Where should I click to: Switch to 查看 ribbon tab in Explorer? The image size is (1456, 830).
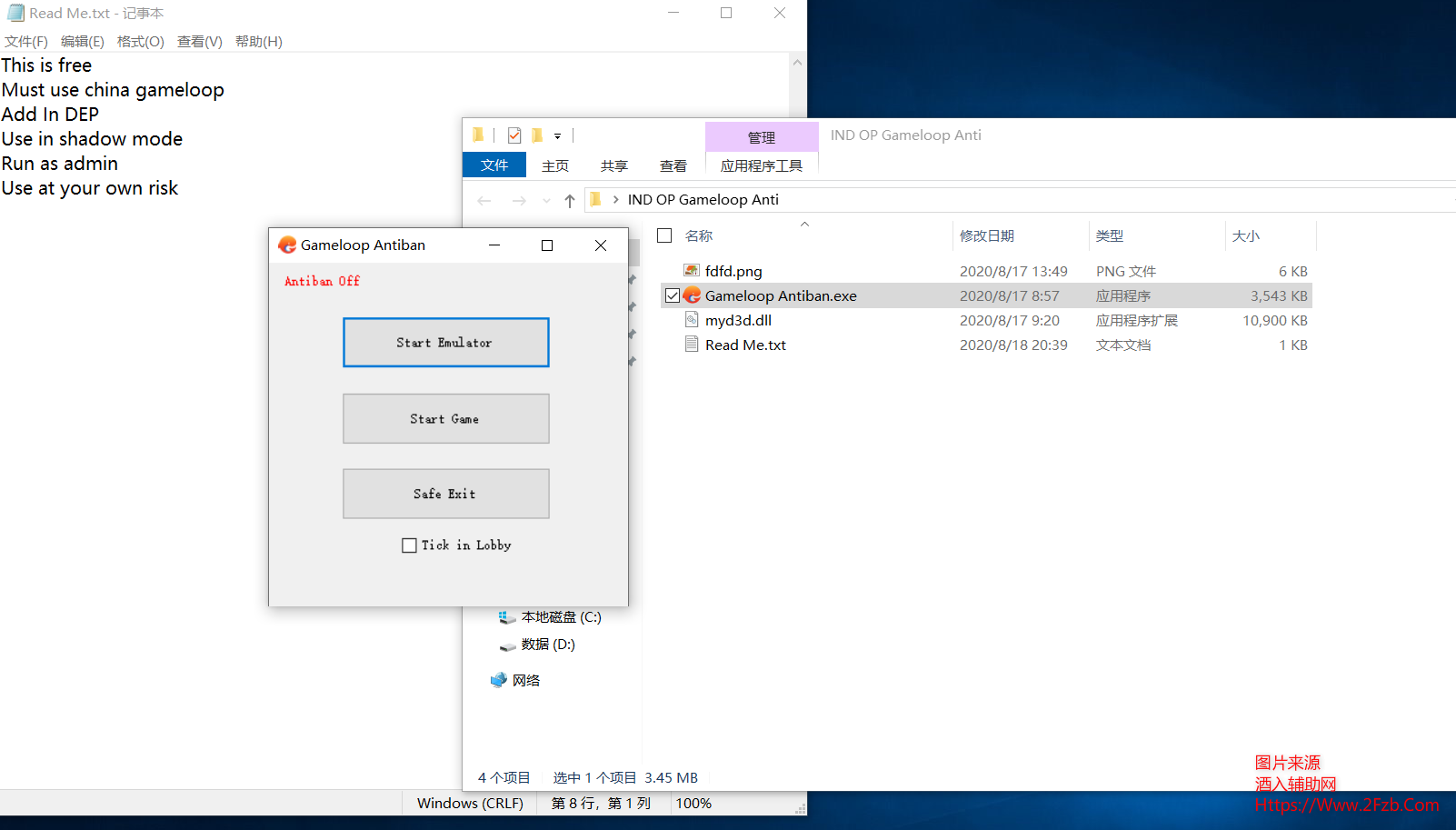click(673, 165)
